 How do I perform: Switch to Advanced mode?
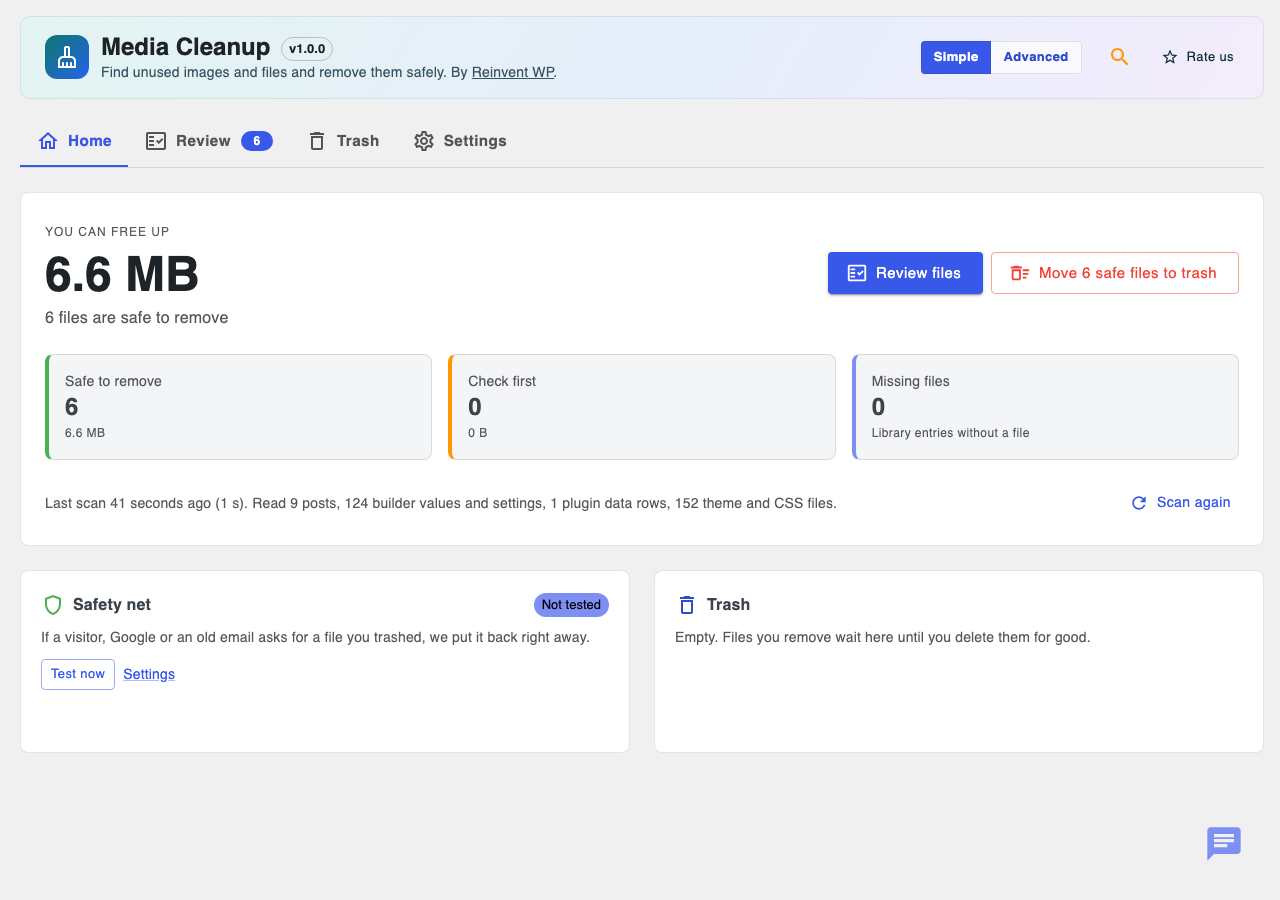(x=1036, y=57)
